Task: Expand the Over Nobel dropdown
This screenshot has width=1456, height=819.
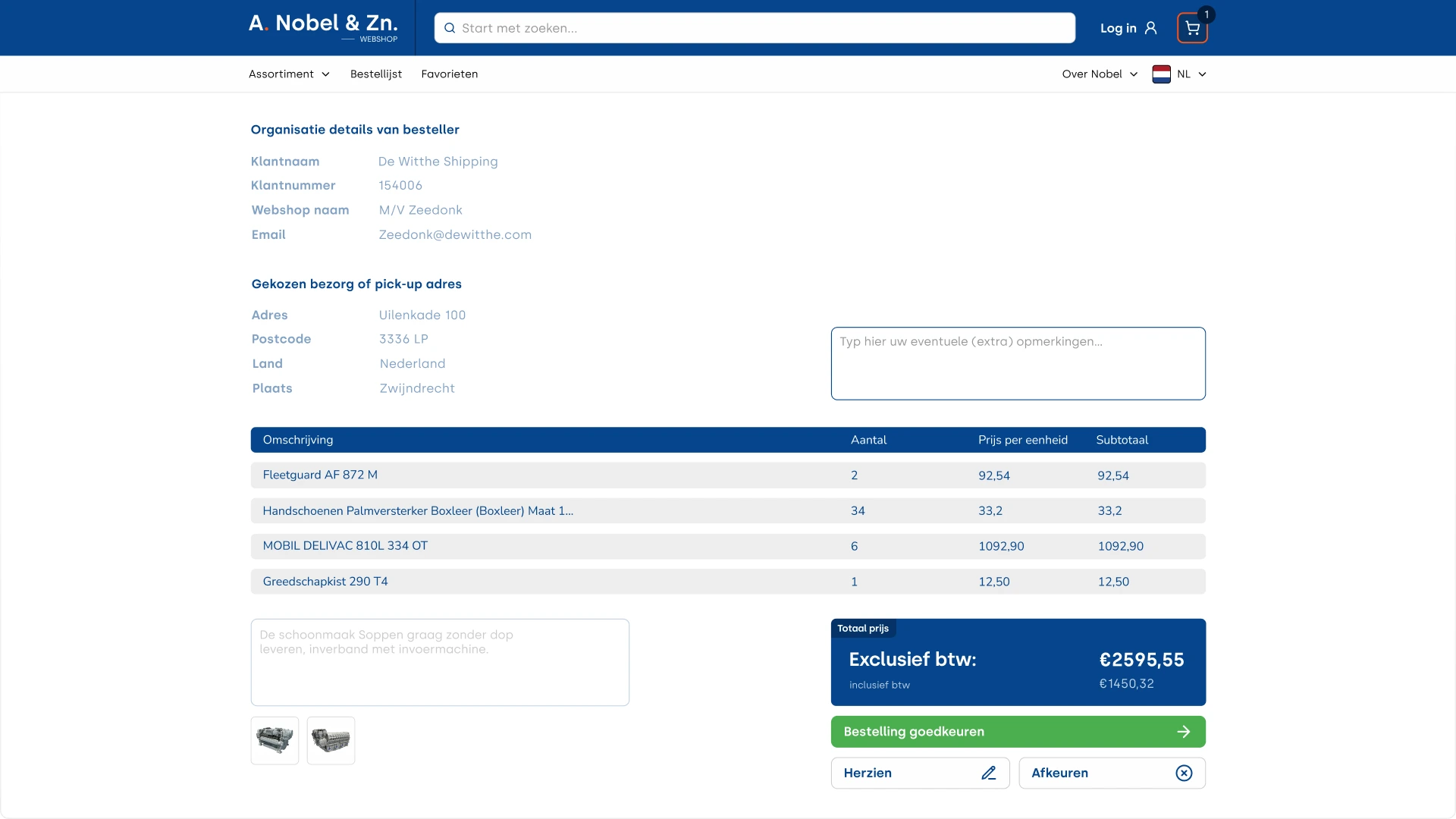Action: point(1100,74)
